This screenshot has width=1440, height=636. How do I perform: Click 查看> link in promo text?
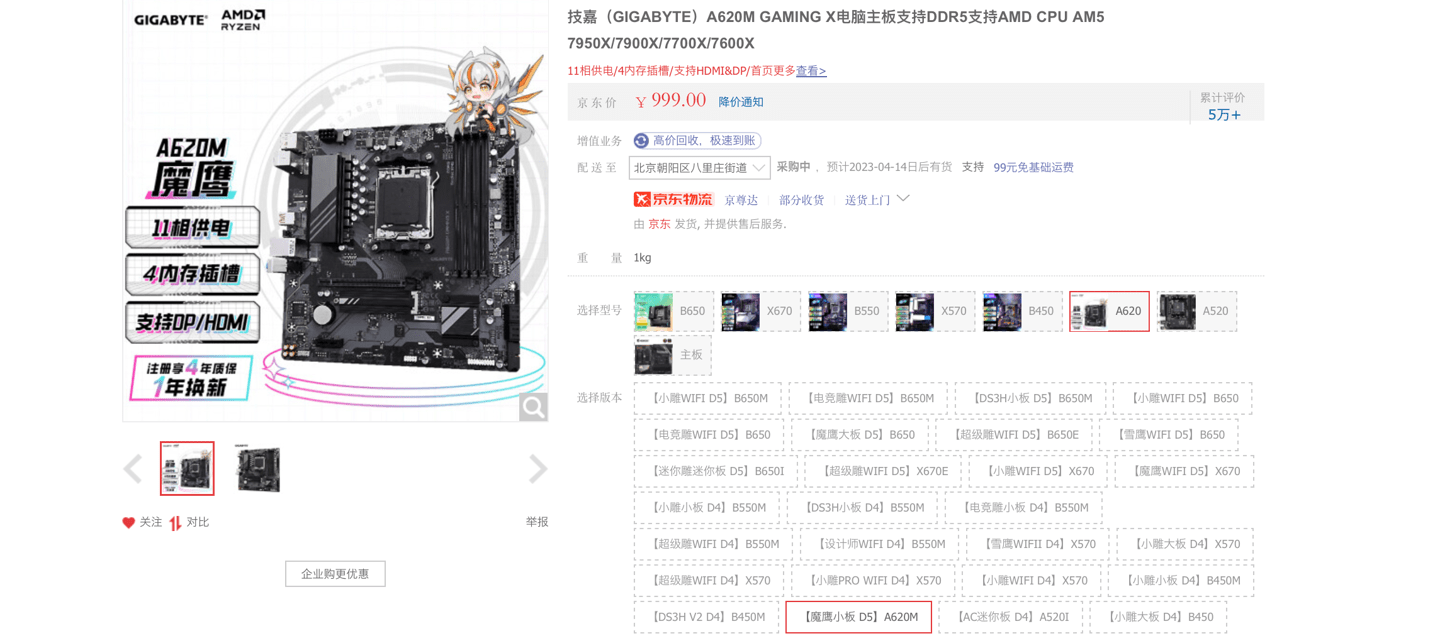(x=811, y=71)
